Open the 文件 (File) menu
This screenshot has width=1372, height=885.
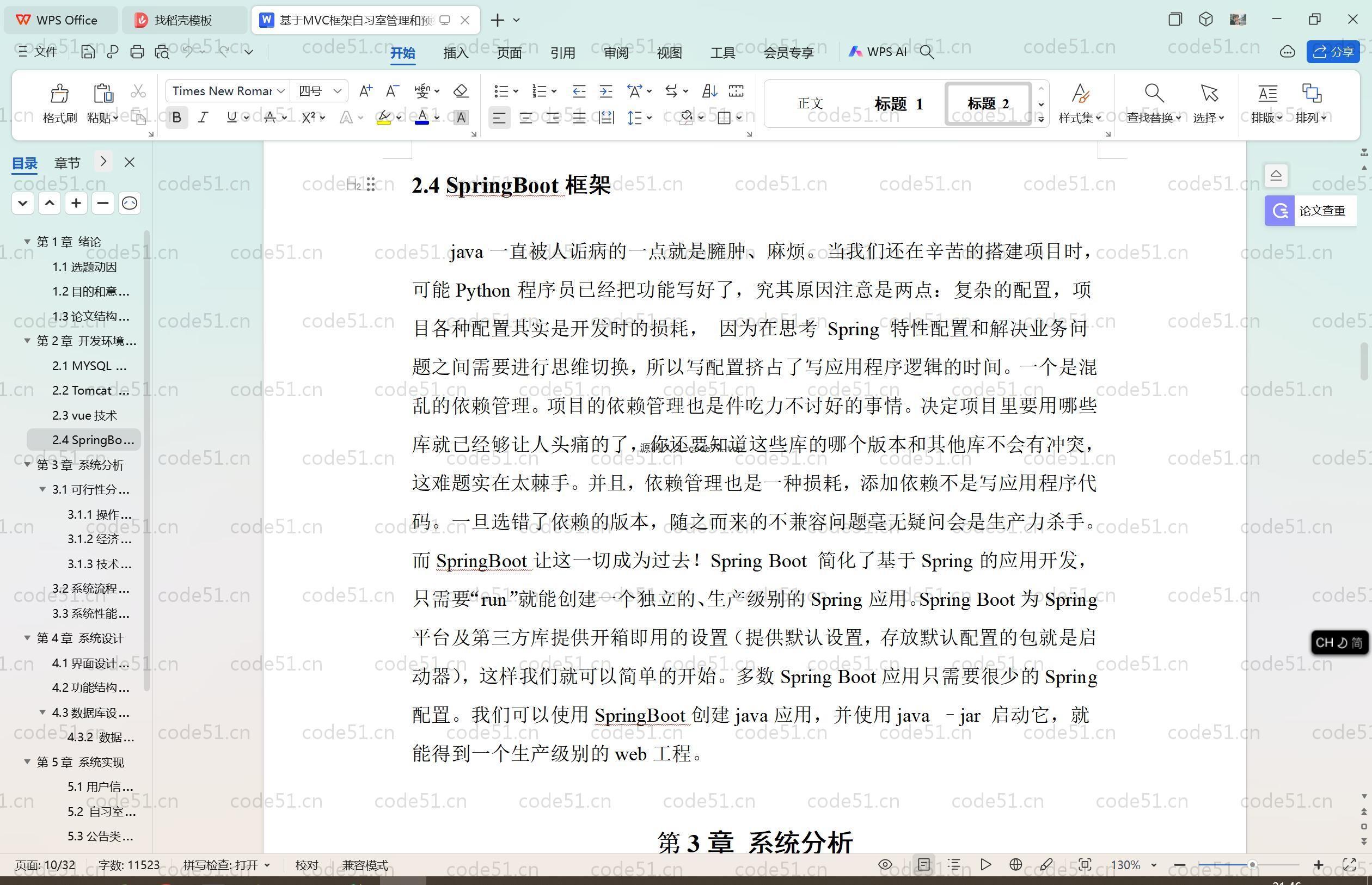[38, 52]
